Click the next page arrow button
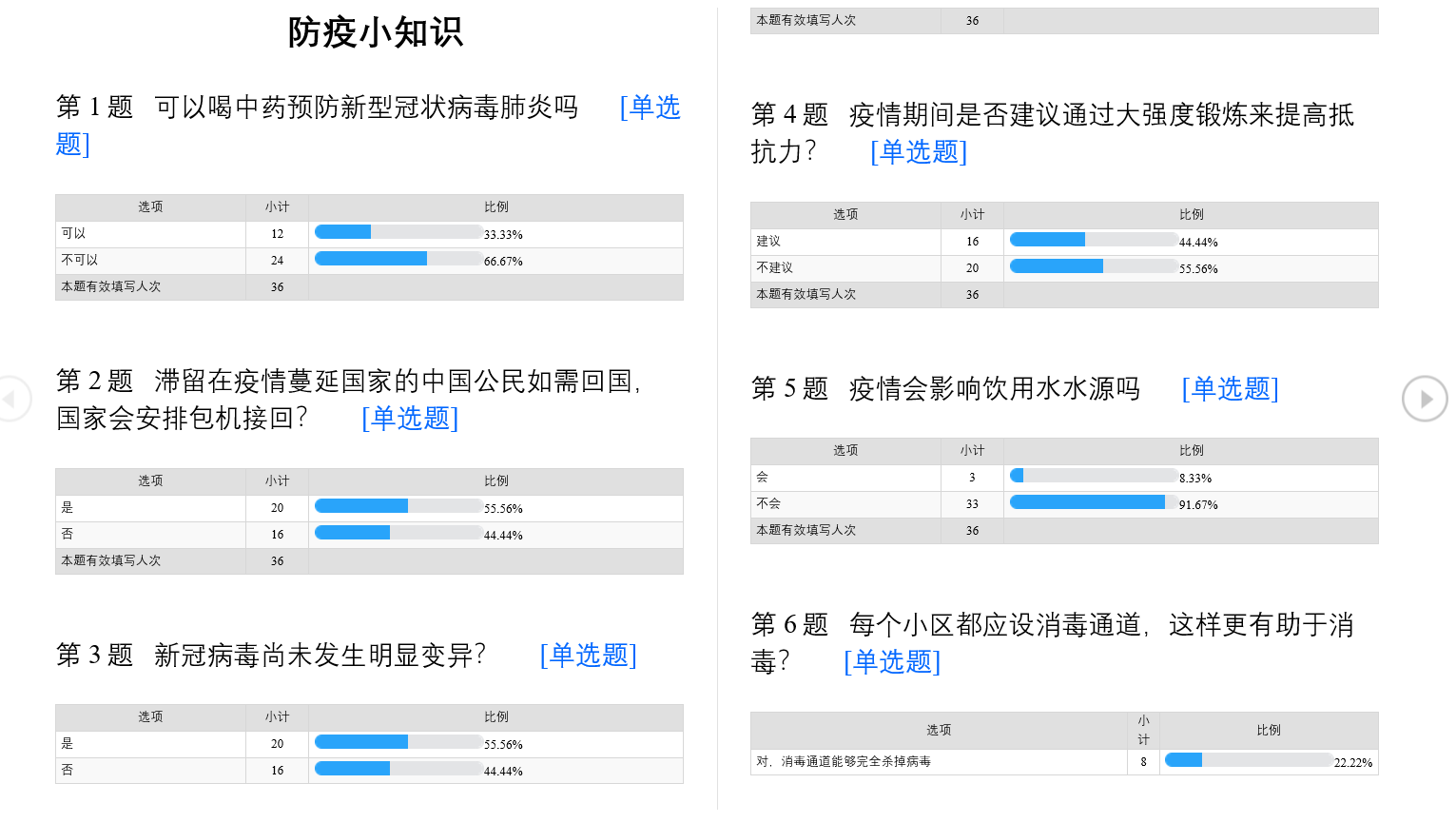The width and height of the screenshot is (1456, 823). (1425, 399)
